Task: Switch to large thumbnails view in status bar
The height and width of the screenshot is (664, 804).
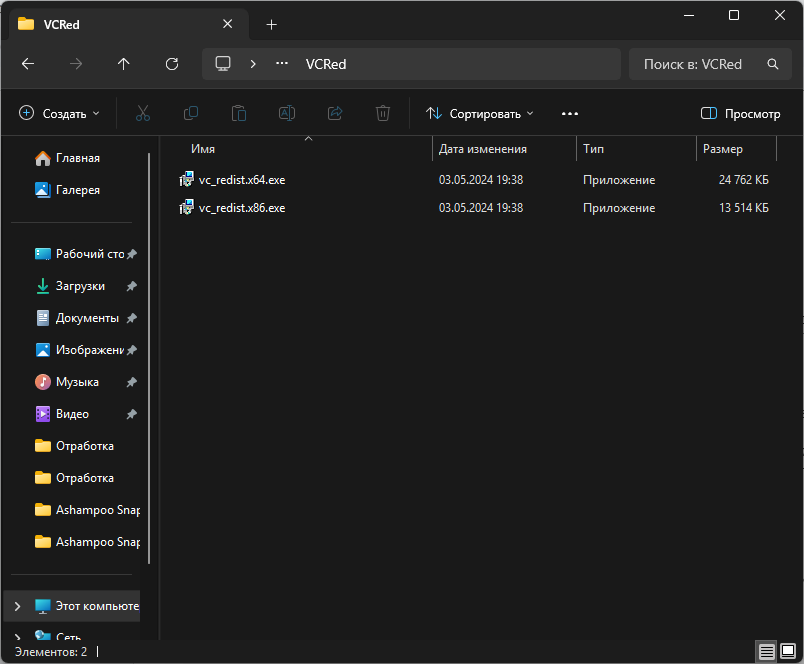Action: 788,652
